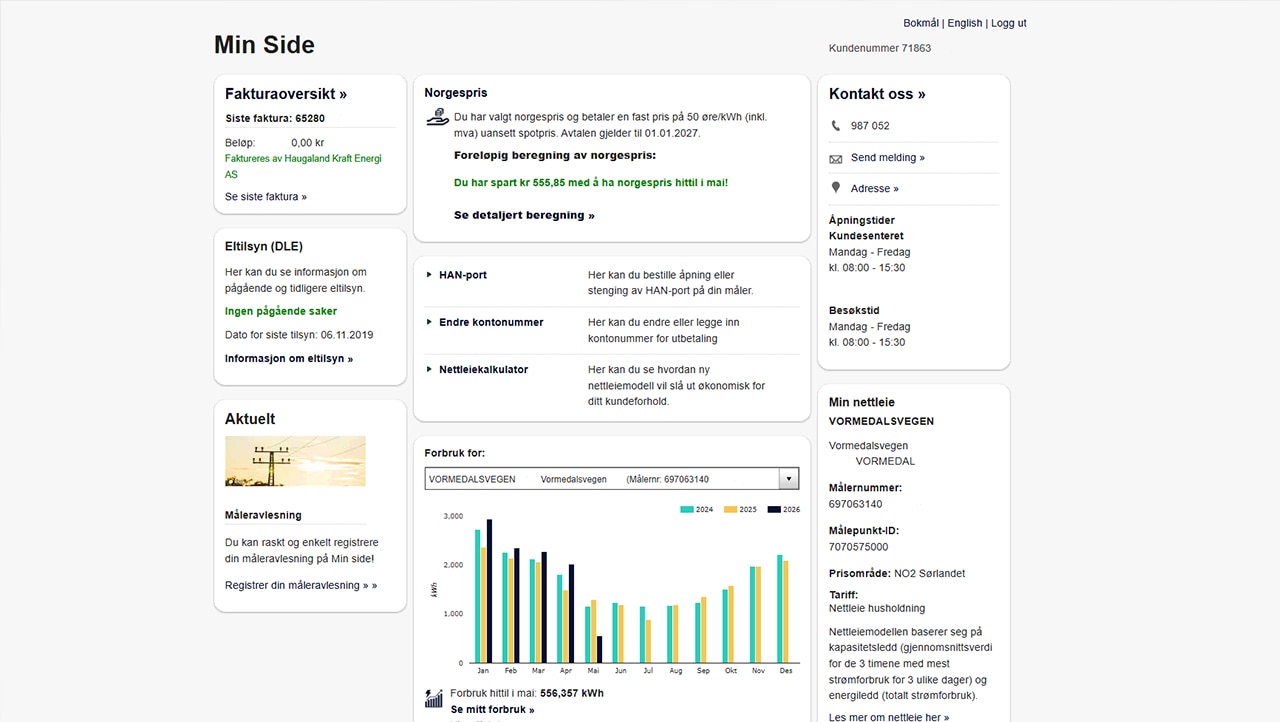Toggle the 2026 dark legend swatch

774,510
